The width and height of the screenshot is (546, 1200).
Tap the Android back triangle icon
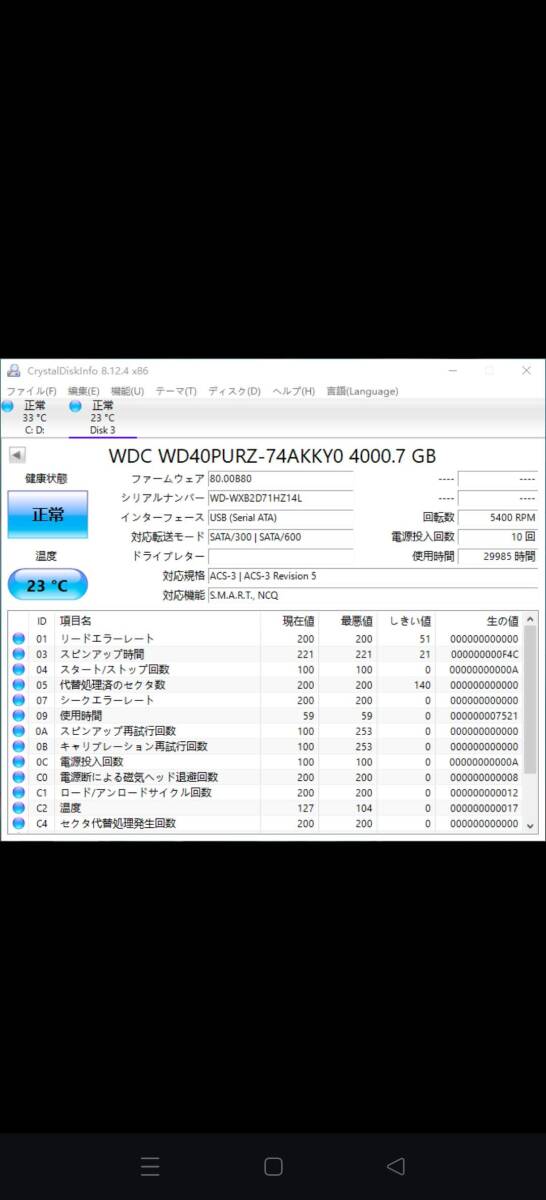396,1166
